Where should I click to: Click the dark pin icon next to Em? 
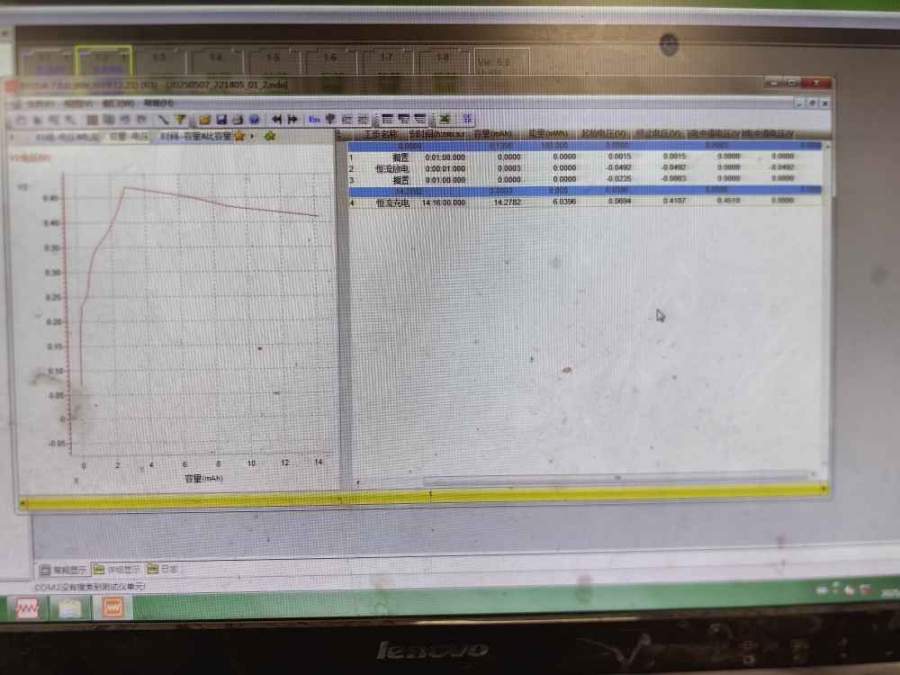tap(330, 119)
